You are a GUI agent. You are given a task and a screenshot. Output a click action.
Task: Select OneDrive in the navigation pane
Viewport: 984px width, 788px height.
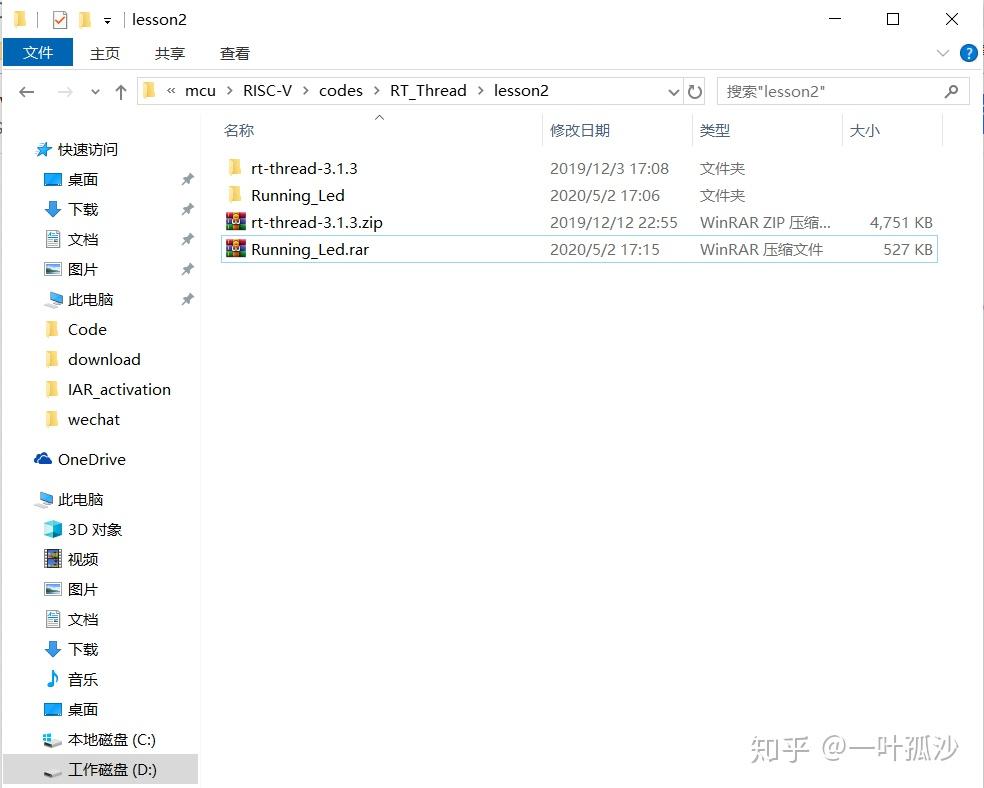91,459
